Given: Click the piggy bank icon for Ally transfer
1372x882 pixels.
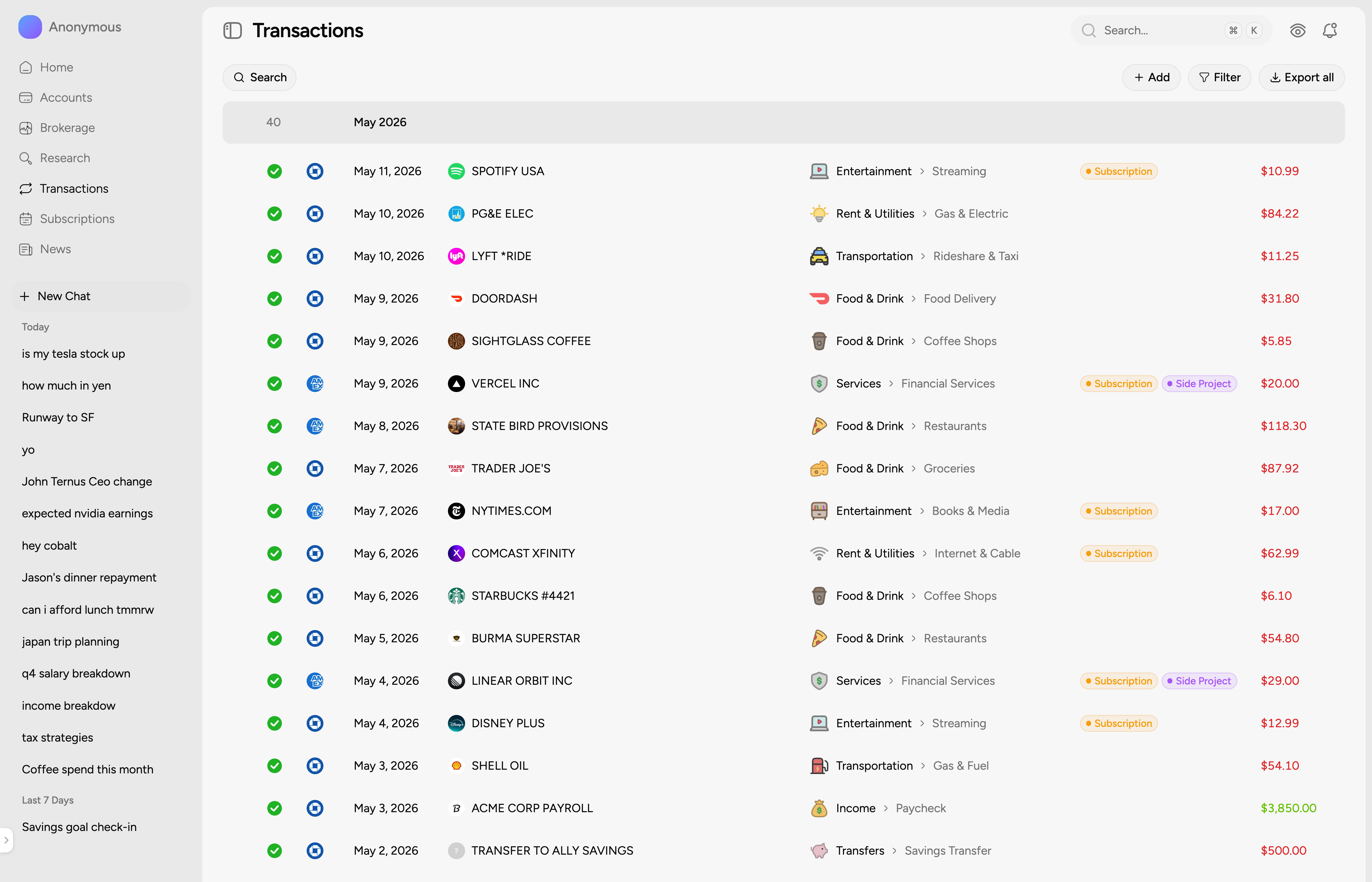Looking at the screenshot, I should [819, 851].
